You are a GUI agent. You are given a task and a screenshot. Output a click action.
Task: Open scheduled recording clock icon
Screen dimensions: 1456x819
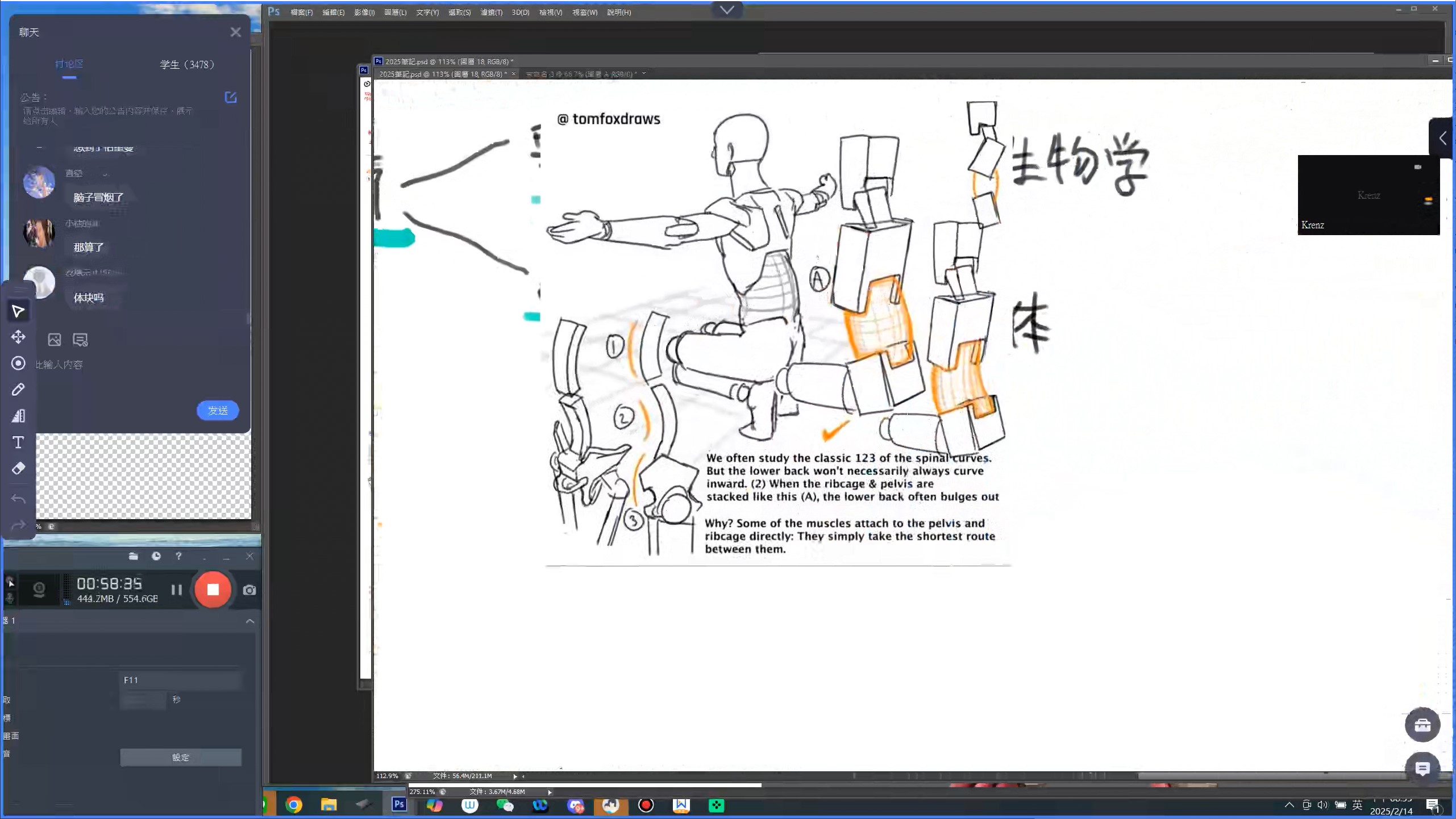tap(156, 556)
